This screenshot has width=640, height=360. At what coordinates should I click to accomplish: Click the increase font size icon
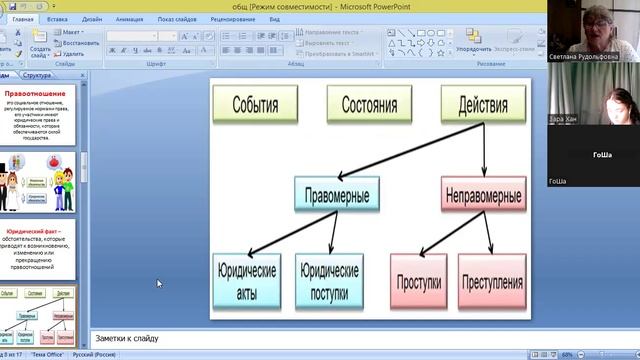pyautogui.click(x=184, y=36)
